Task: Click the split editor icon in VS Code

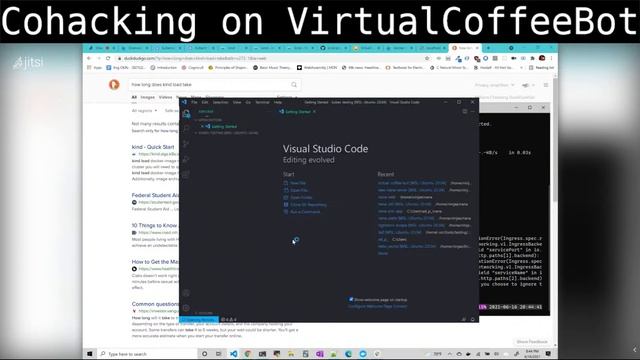Action: tap(464, 111)
